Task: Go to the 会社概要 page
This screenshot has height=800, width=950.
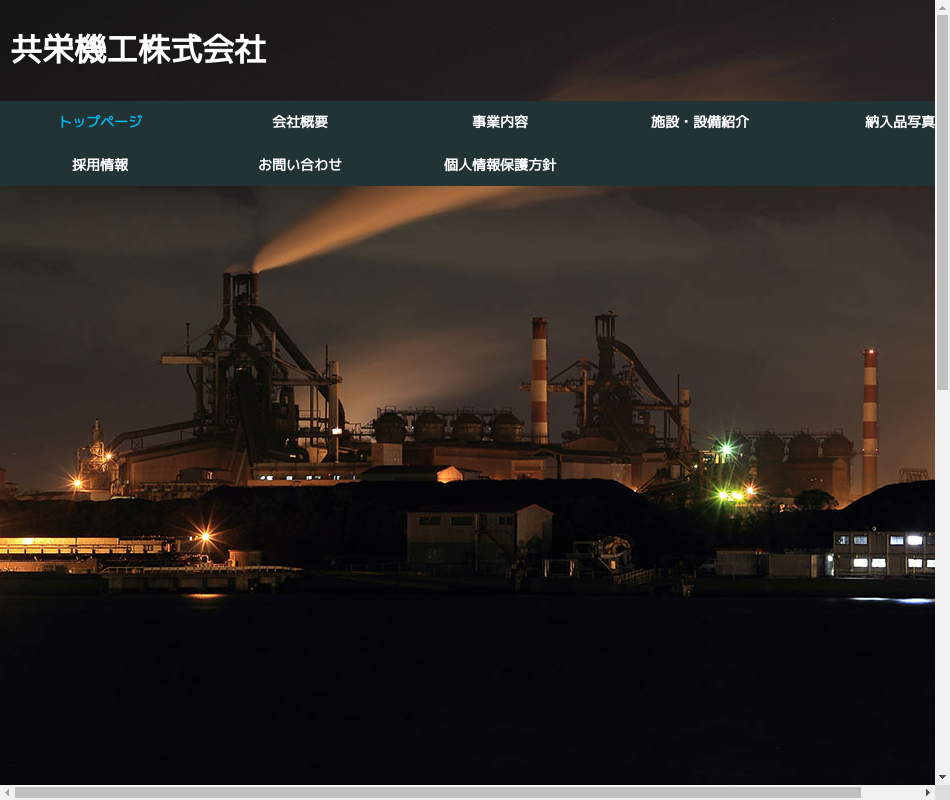Action: [300, 122]
